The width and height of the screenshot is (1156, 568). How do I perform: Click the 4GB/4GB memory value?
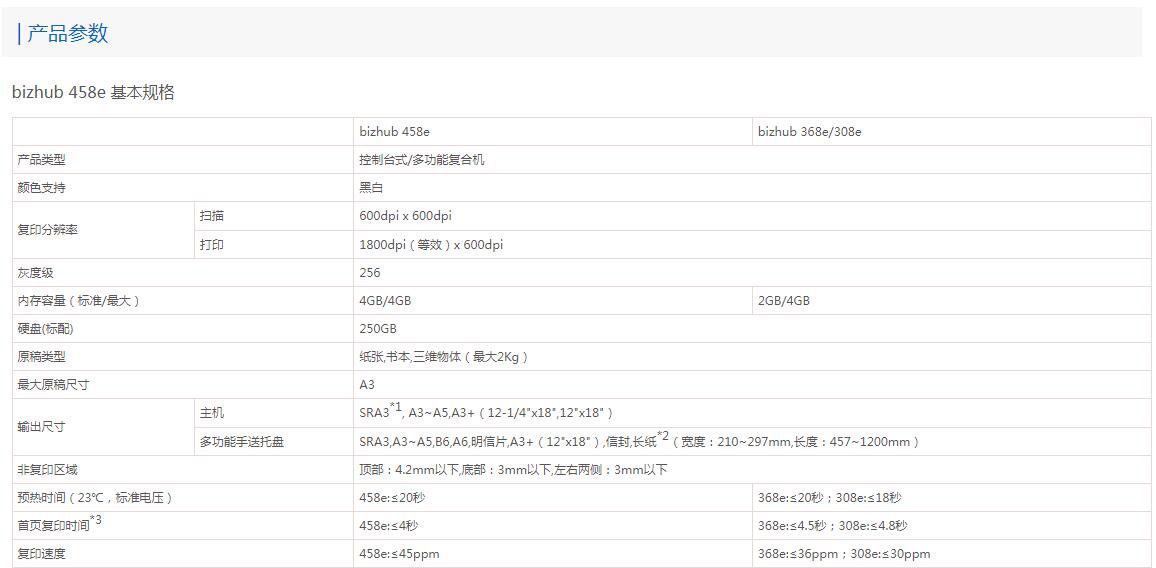(385, 300)
